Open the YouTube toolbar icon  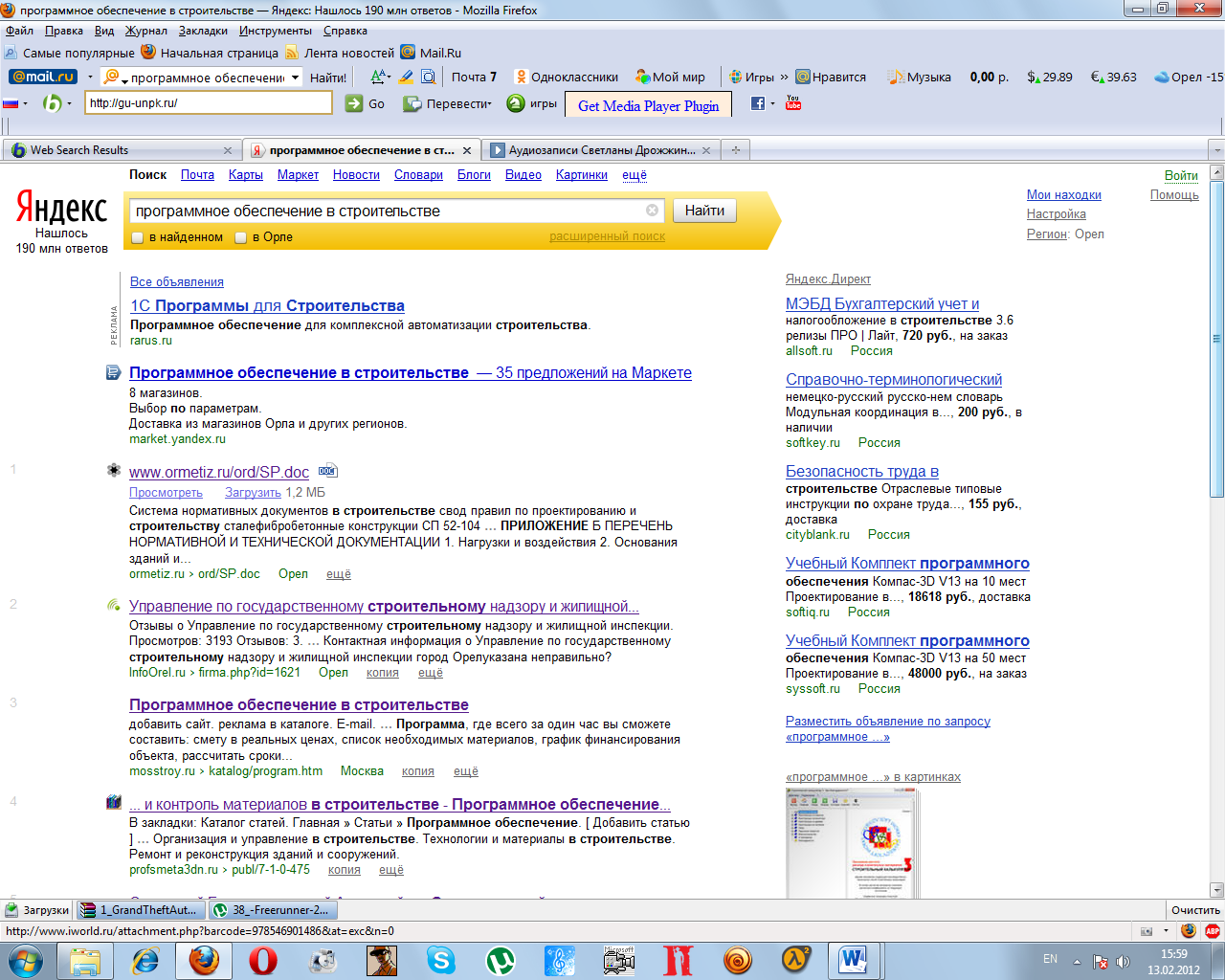click(793, 102)
